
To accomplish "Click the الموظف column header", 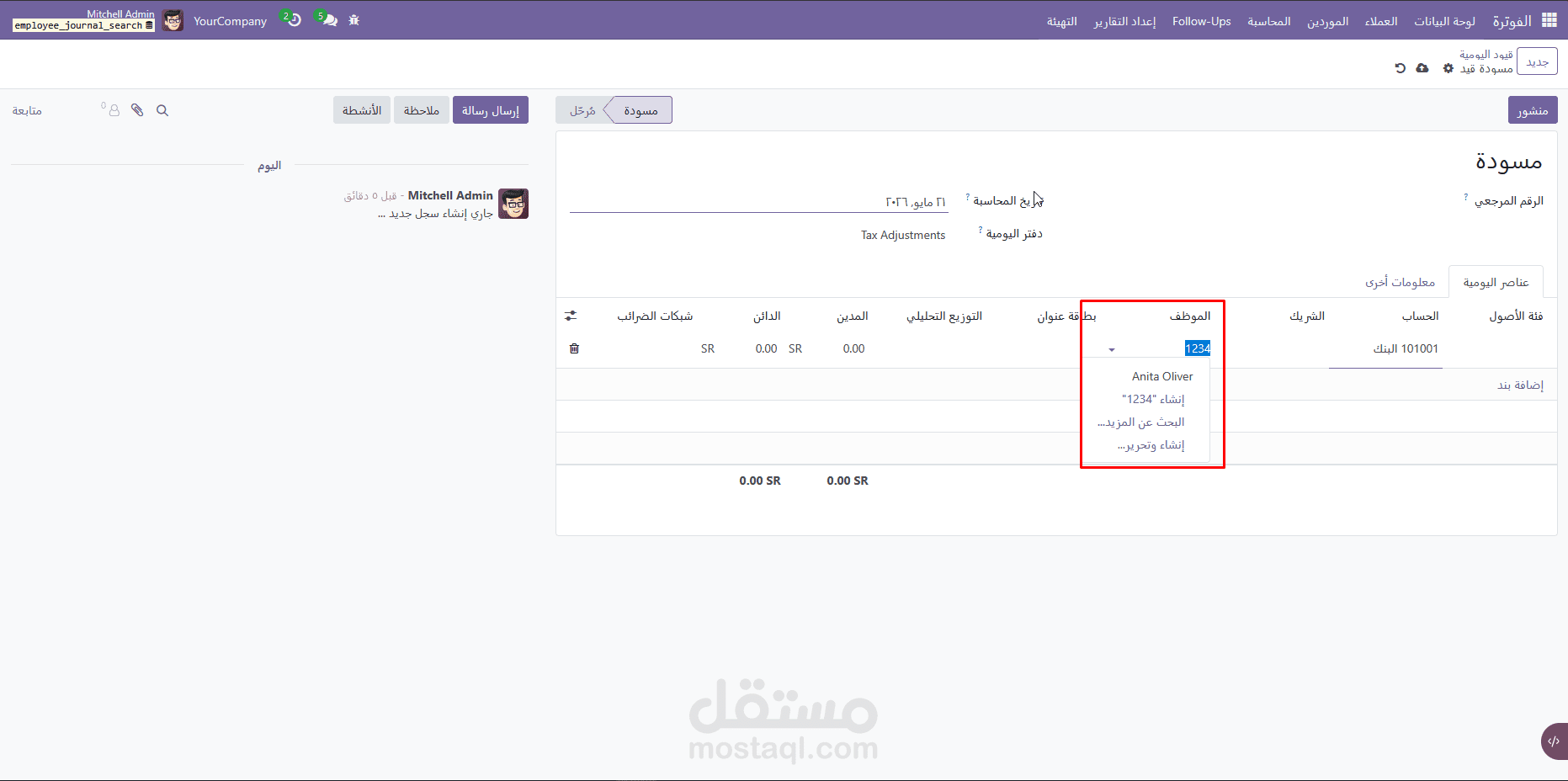I will point(1189,316).
